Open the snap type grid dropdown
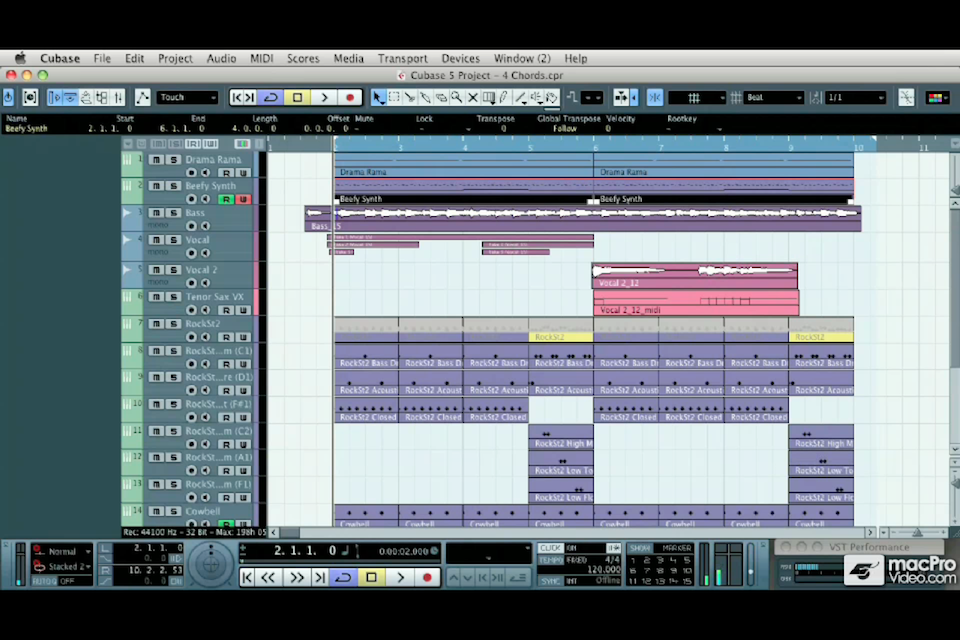 pos(697,97)
